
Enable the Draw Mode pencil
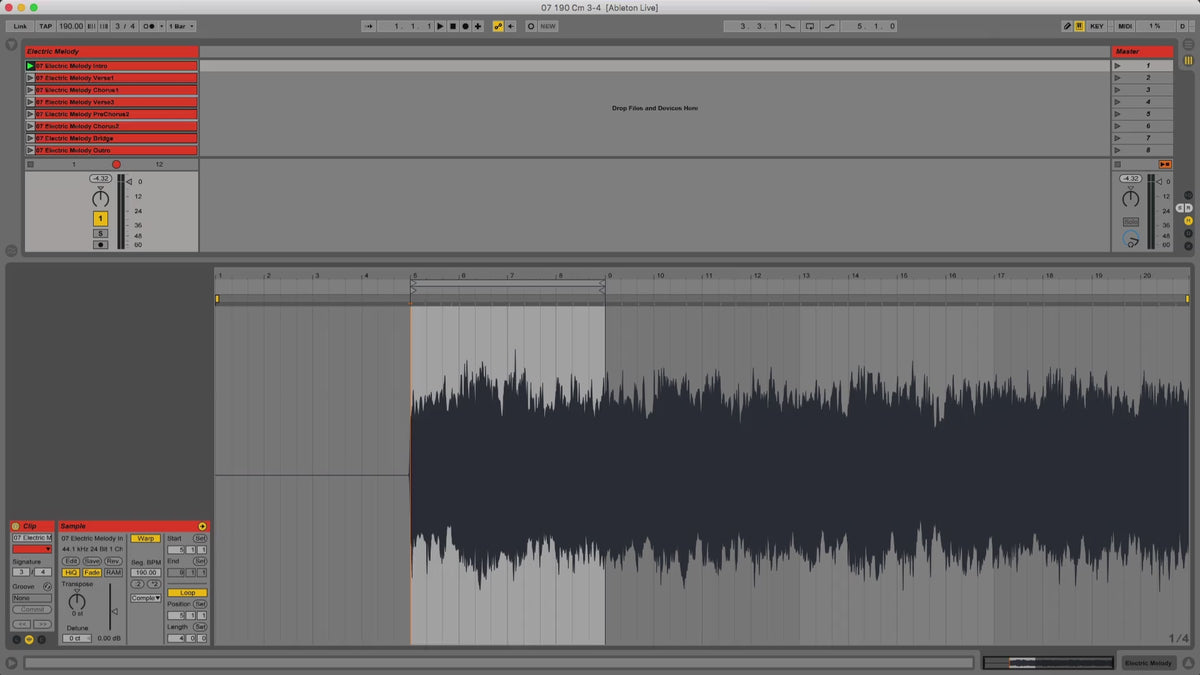pyautogui.click(x=1065, y=26)
